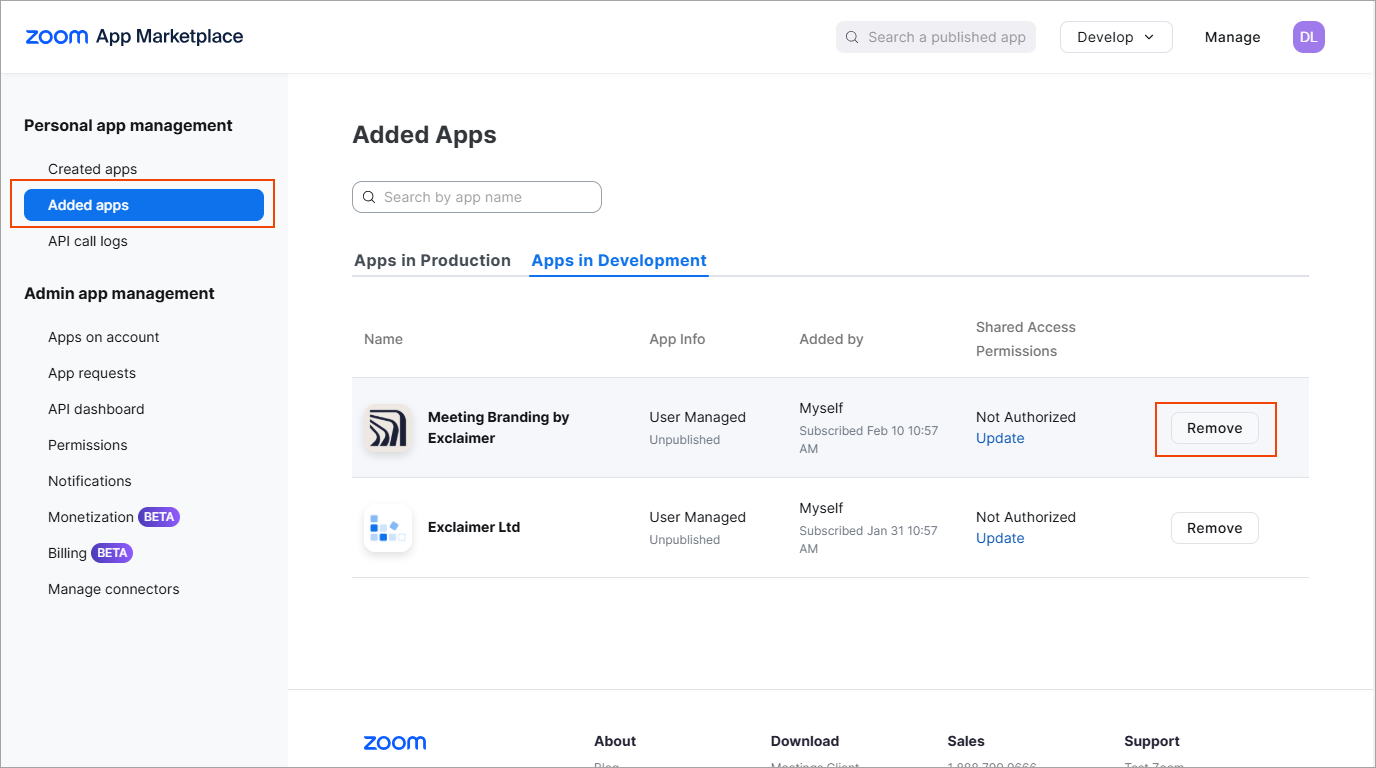Image resolution: width=1376 pixels, height=768 pixels.
Task: Update permissions for Exclaimer Ltd
Action: click(x=999, y=537)
